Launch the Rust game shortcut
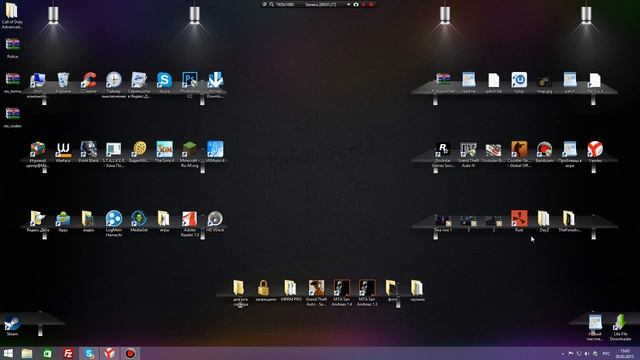Viewport: 640px width, 360px height. coord(519,219)
